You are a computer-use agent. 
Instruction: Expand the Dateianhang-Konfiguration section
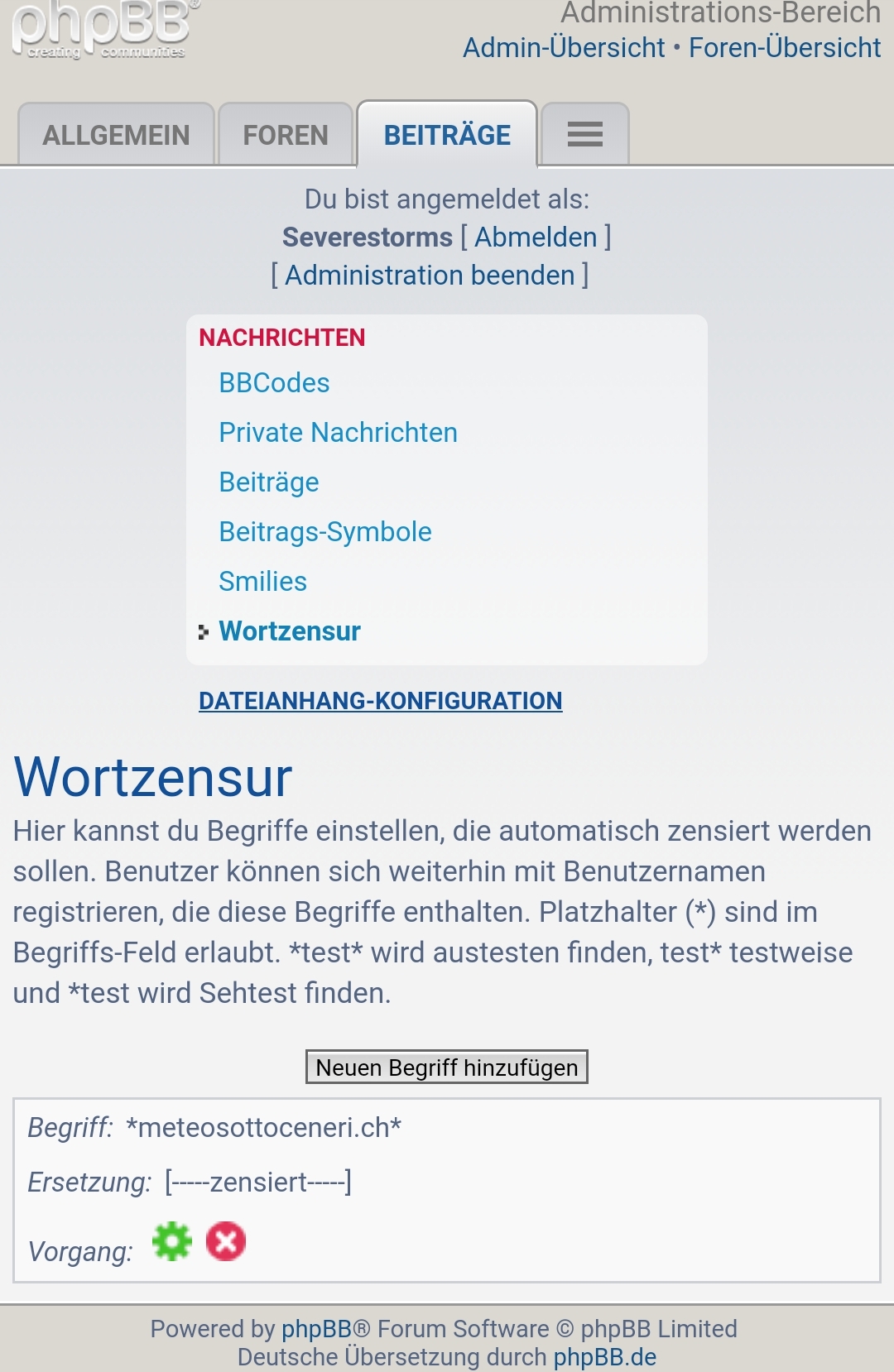[380, 701]
